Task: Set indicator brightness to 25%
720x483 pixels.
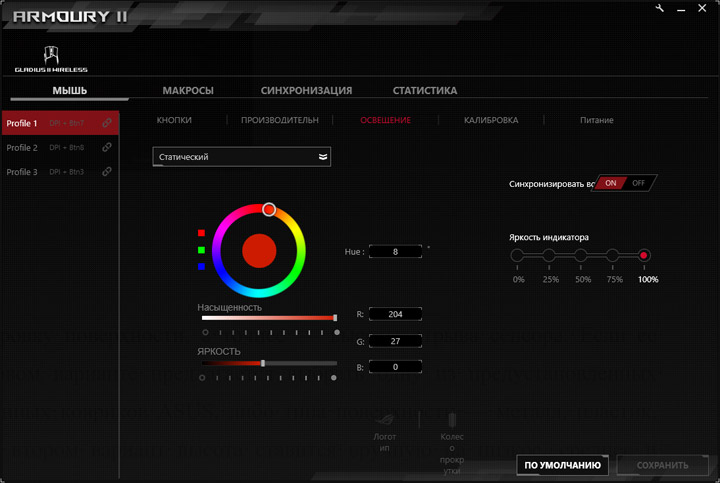Action: (x=549, y=255)
